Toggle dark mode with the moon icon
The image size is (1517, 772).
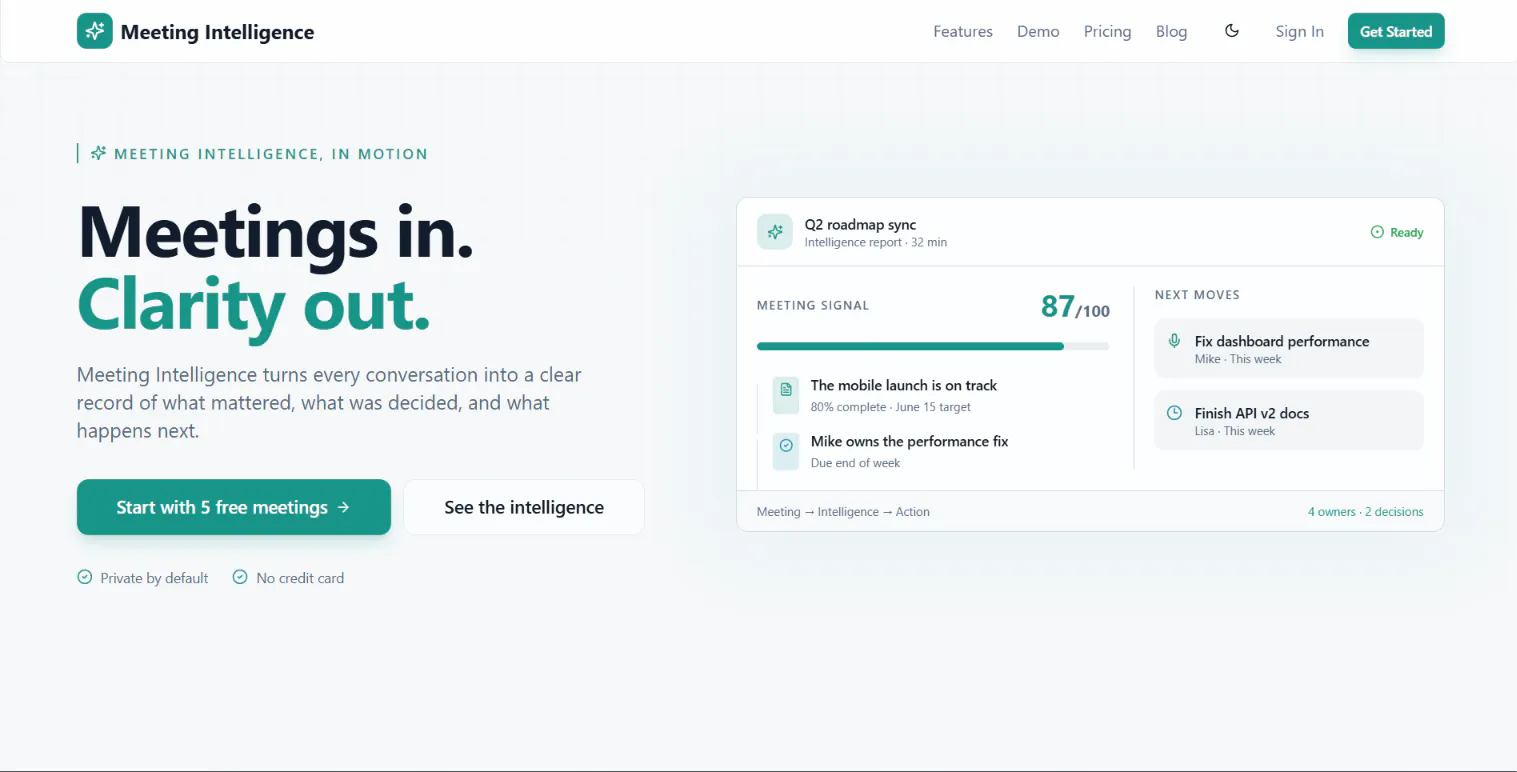pyautogui.click(x=1232, y=31)
